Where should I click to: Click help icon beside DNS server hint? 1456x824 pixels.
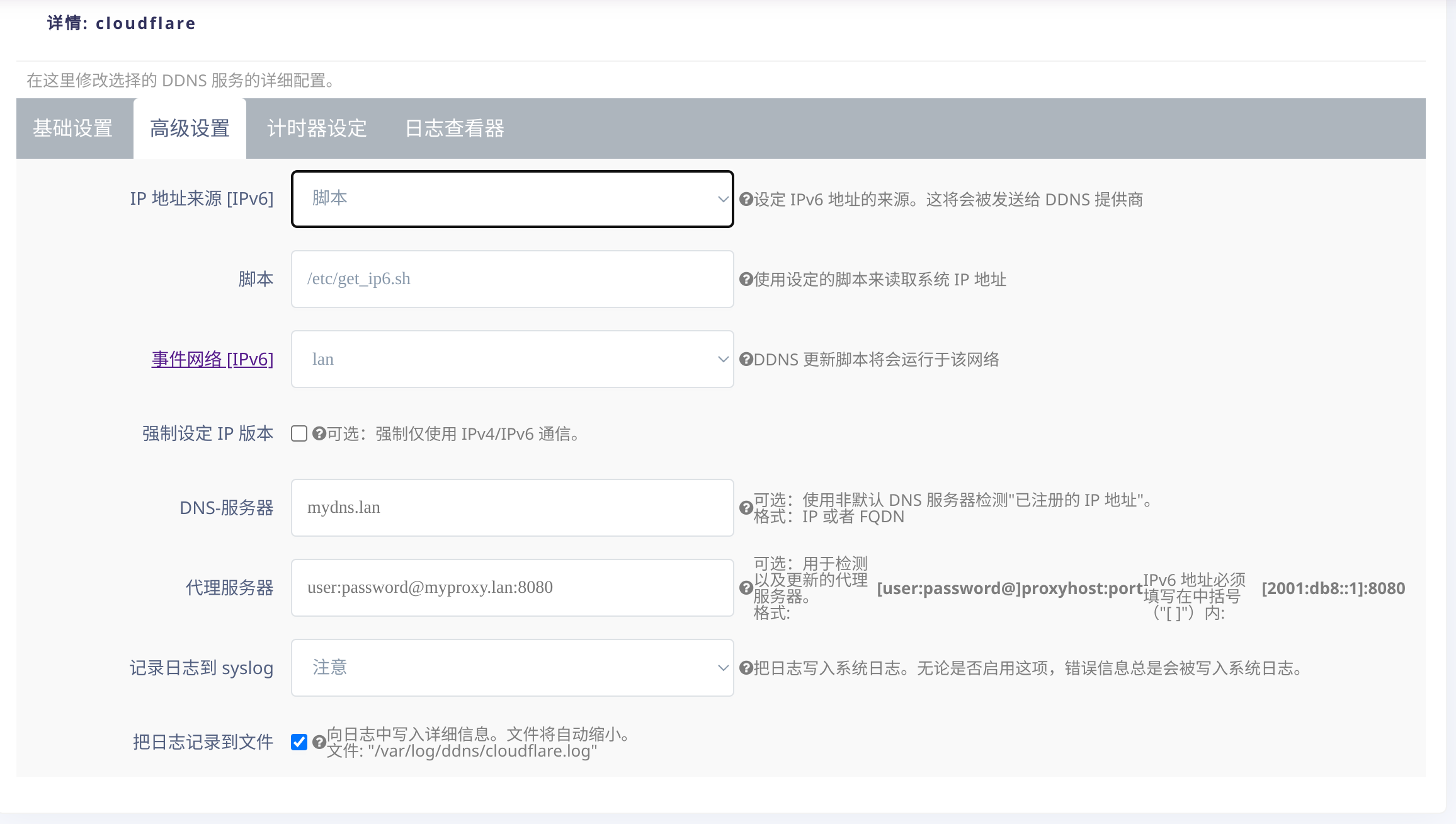tap(746, 508)
